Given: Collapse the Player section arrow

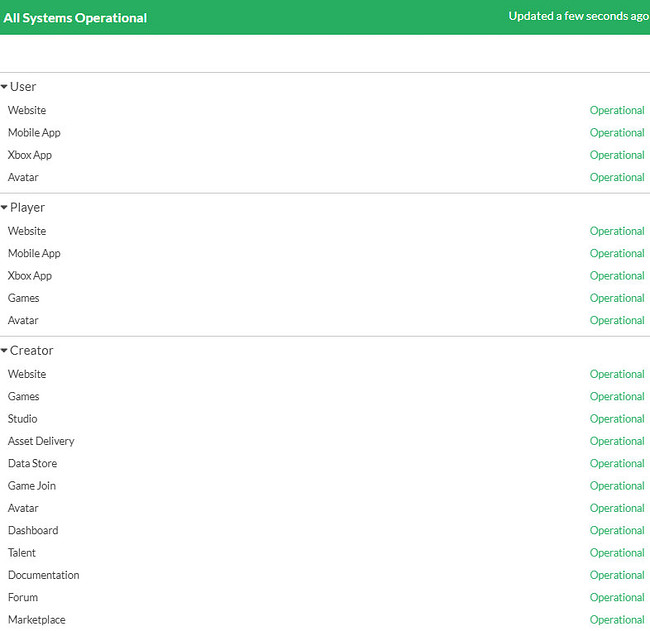Looking at the screenshot, I should 4,207.
